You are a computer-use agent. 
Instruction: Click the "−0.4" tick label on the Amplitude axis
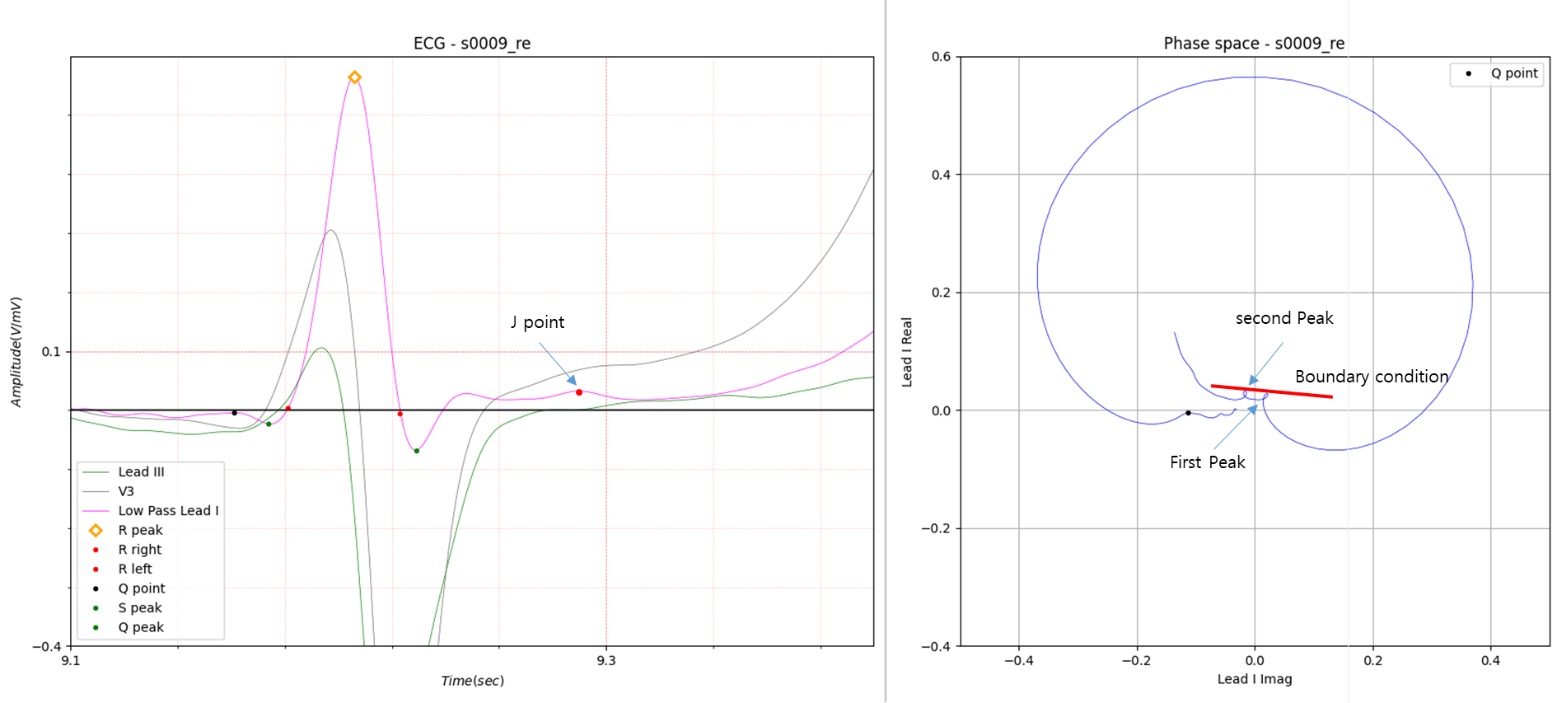pos(47,647)
